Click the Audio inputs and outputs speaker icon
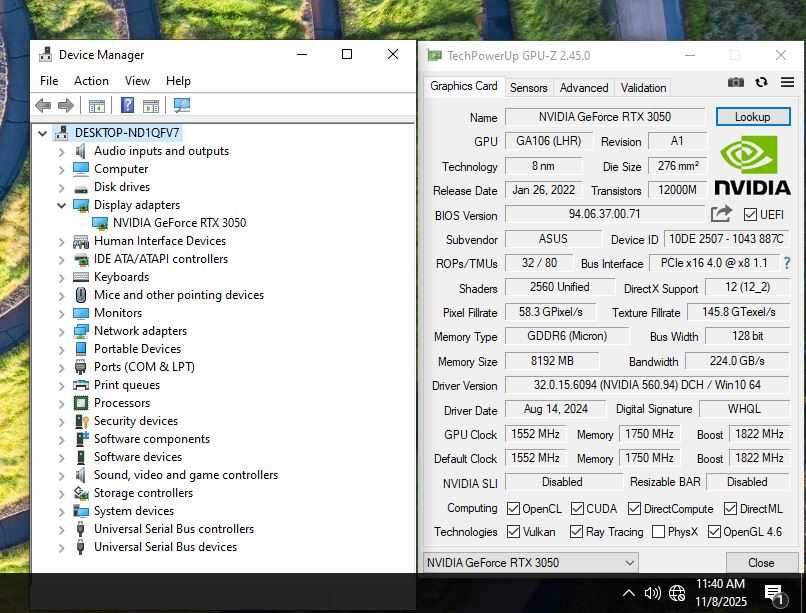The width and height of the screenshot is (806, 613). pyautogui.click(x=81, y=151)
